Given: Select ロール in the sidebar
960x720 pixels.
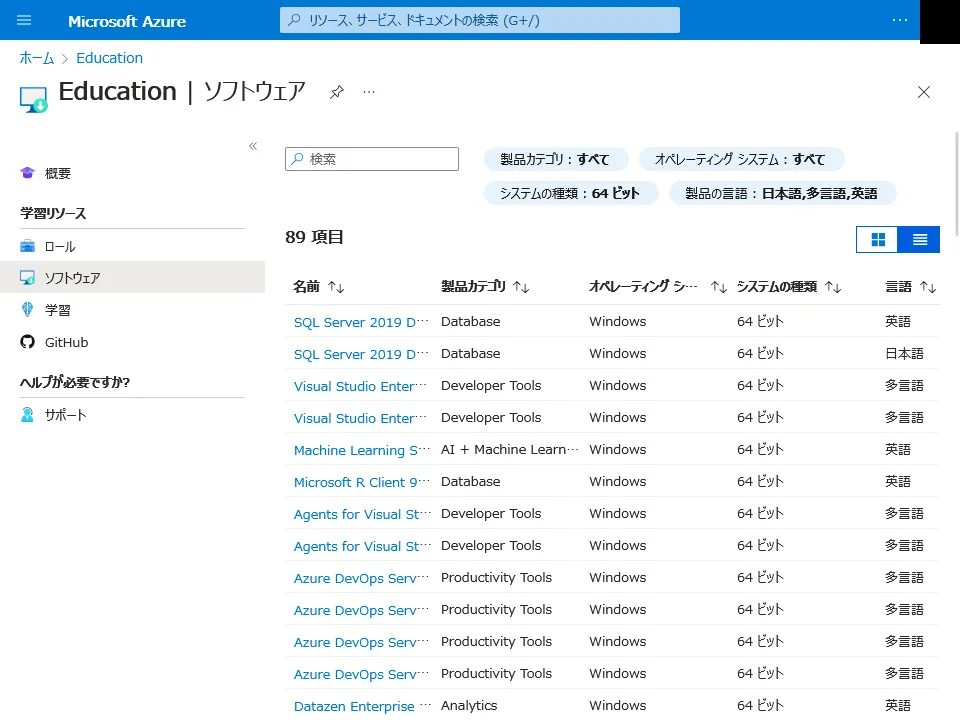Looking at the screenshot, I should (60, 246).
